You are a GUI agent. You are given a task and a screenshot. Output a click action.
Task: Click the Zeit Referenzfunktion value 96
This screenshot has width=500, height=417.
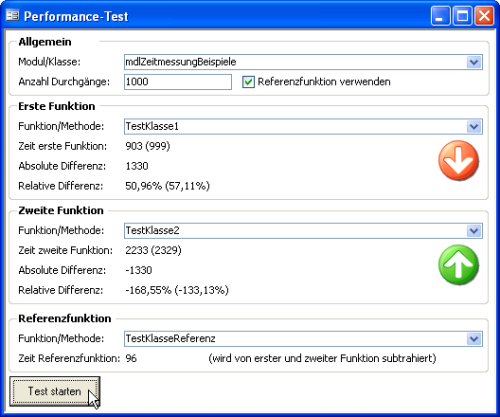(x=131, y=358)
